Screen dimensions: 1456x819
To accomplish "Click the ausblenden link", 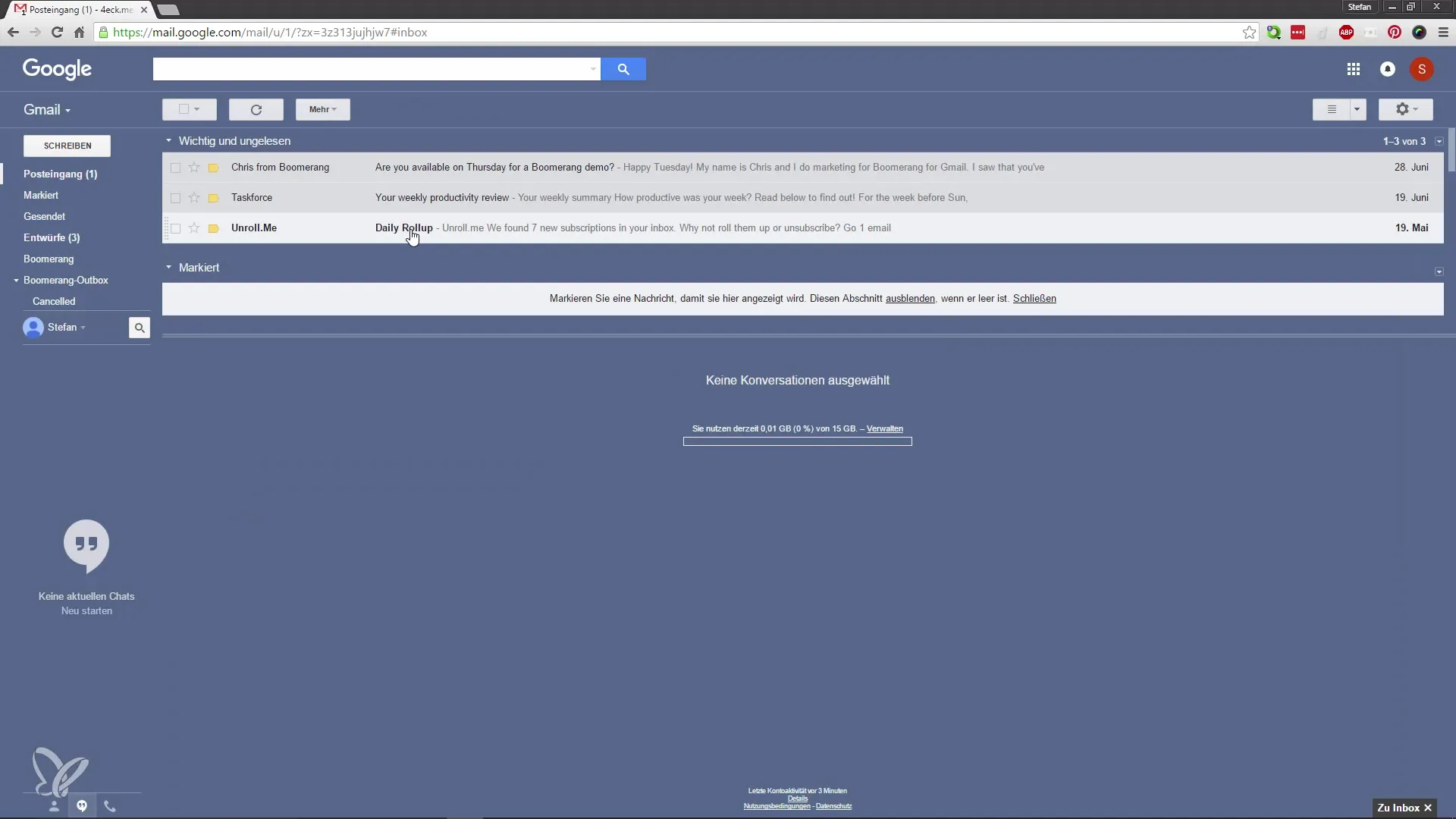I will click(x=910, y=299).
